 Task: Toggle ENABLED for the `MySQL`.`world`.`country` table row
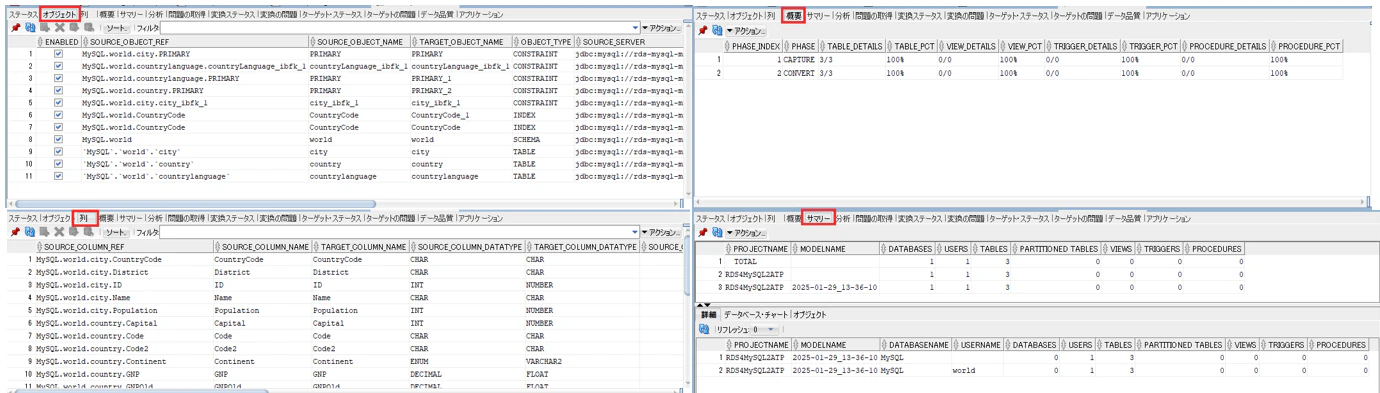(58, 163)
